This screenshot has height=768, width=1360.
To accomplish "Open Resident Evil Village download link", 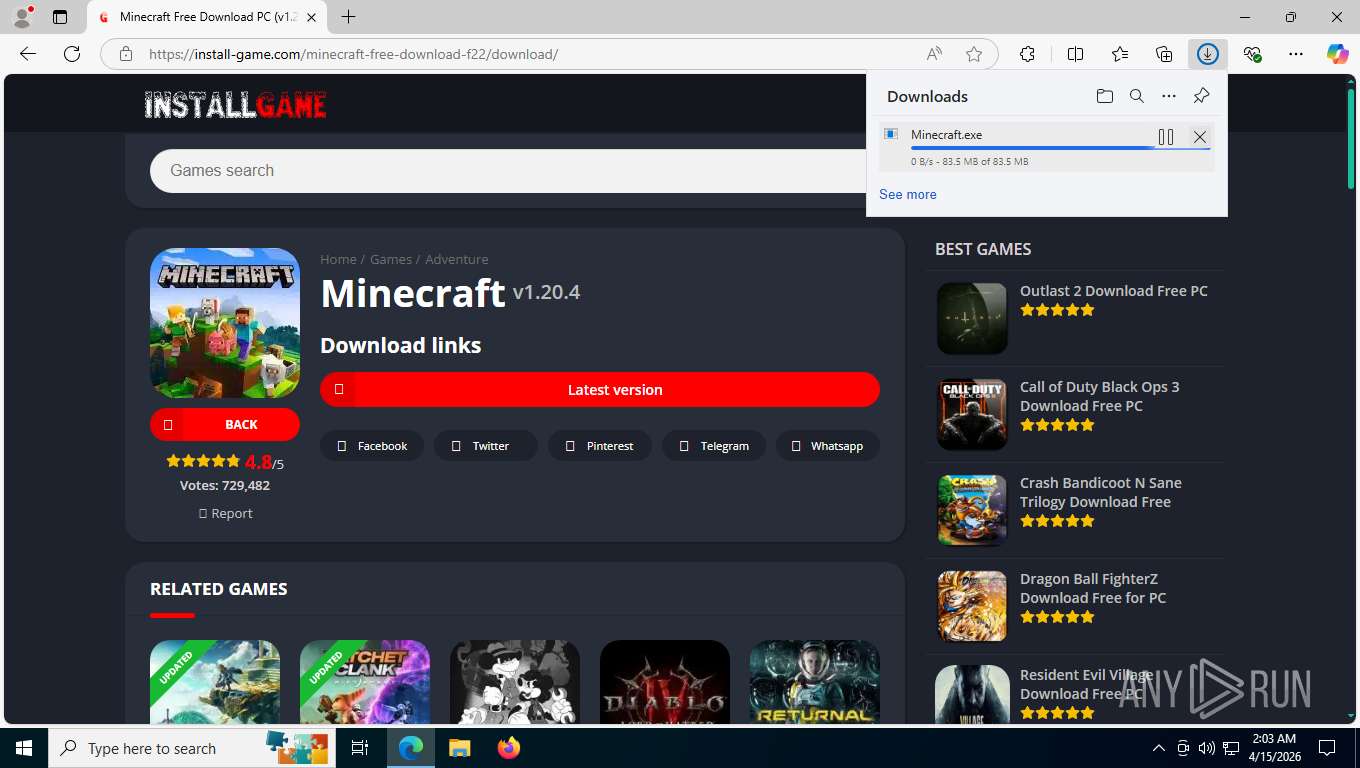I will tap(1087, 684).
